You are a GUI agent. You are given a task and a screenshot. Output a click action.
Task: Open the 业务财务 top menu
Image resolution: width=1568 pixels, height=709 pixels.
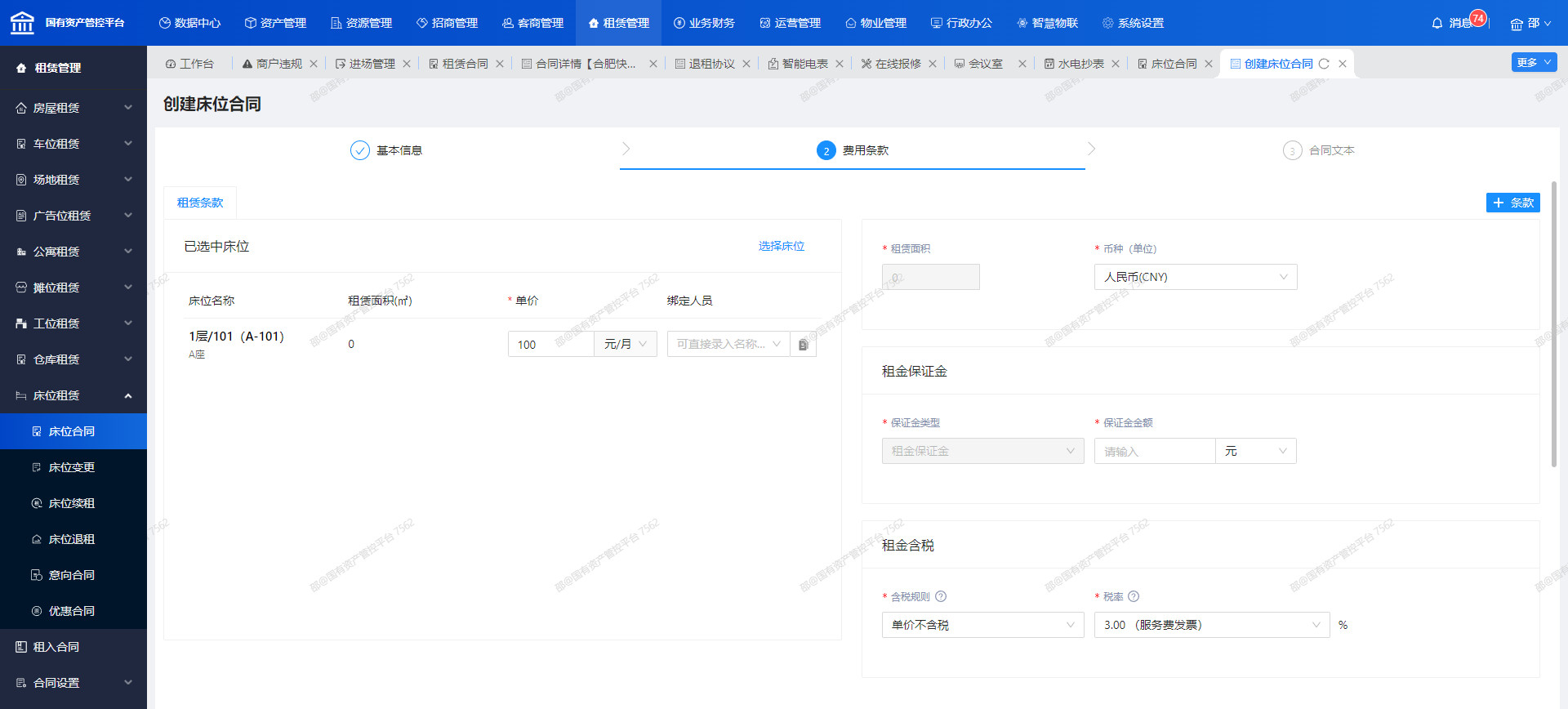point(704,23)
